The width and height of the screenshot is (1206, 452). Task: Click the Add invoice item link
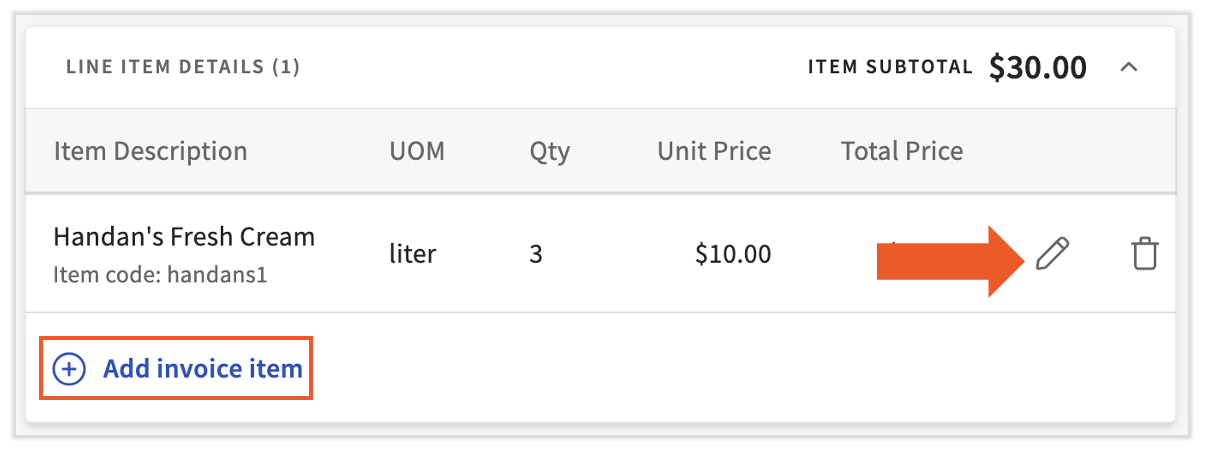[202, 369]
